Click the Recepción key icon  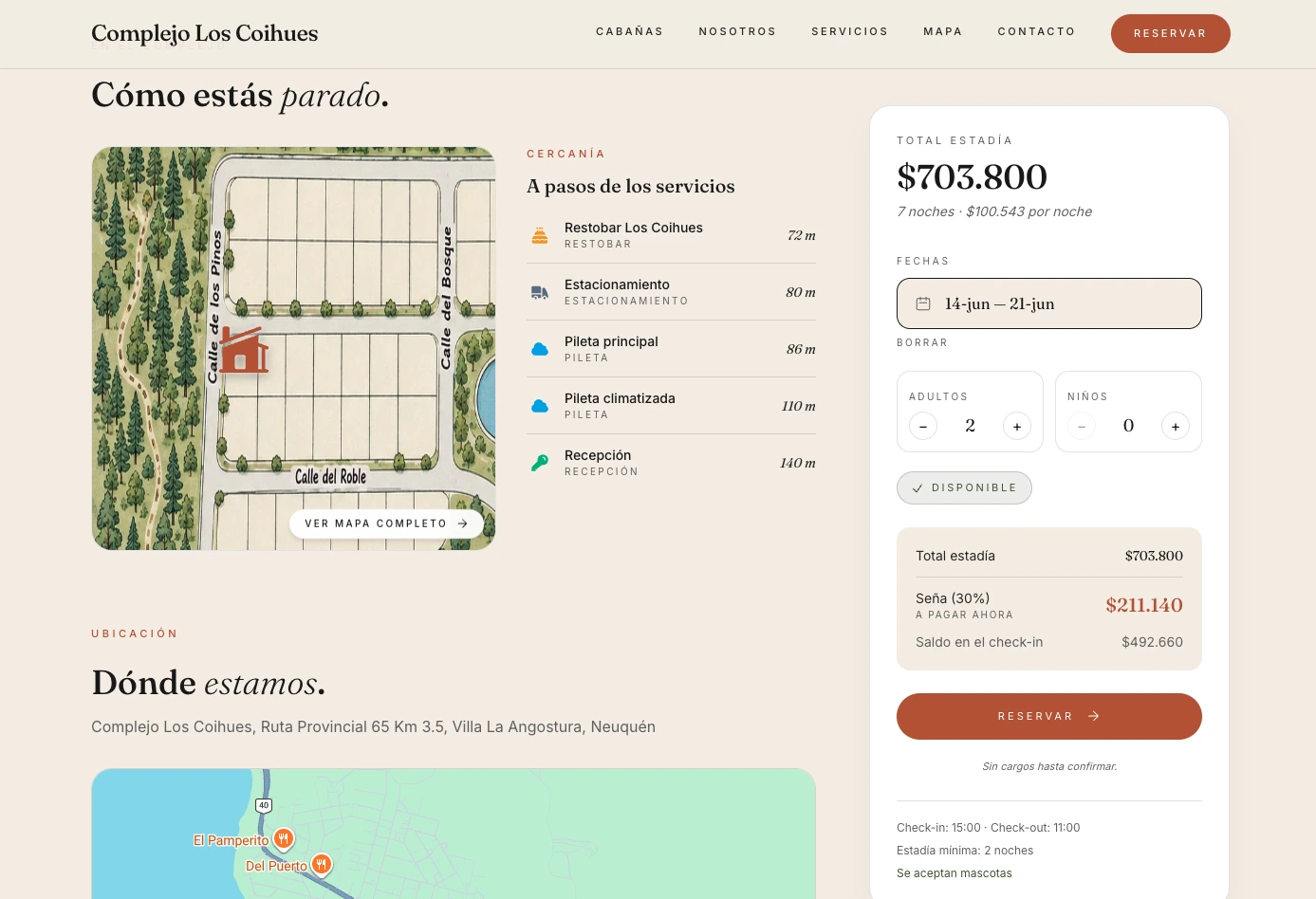coord(540,463)
